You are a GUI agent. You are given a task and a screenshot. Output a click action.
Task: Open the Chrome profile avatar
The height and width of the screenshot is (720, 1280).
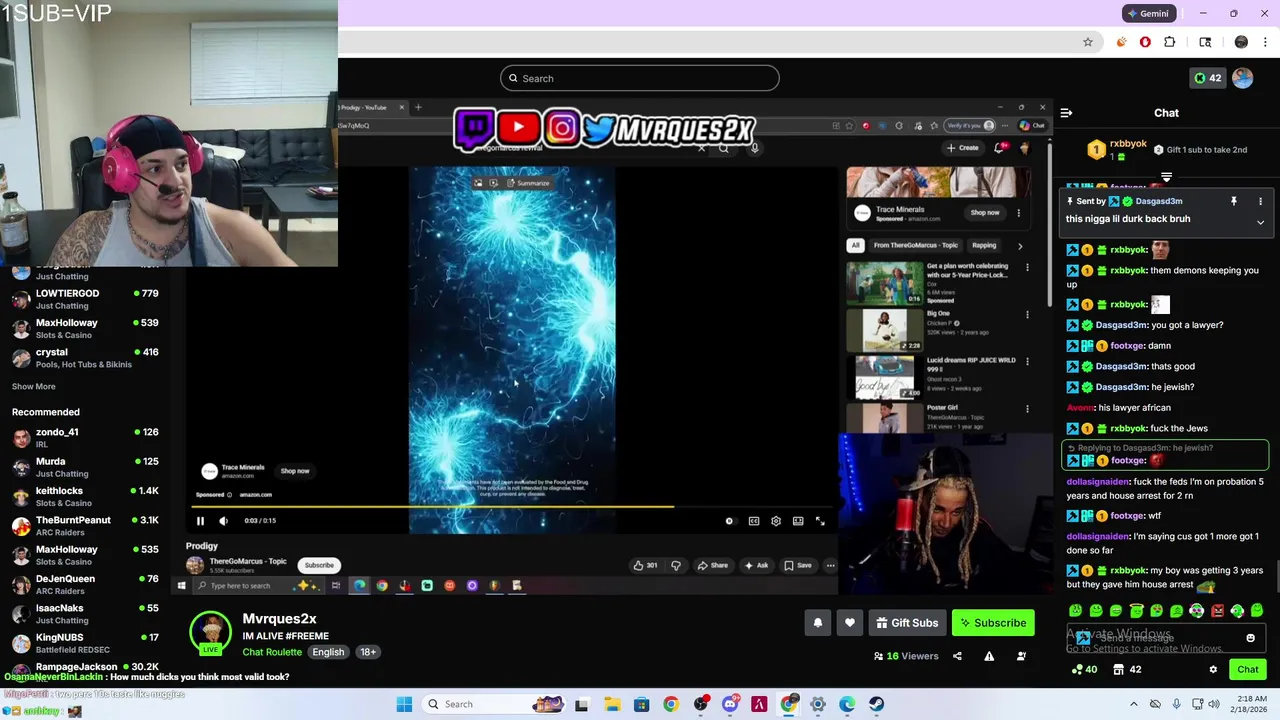point(1241,42)
